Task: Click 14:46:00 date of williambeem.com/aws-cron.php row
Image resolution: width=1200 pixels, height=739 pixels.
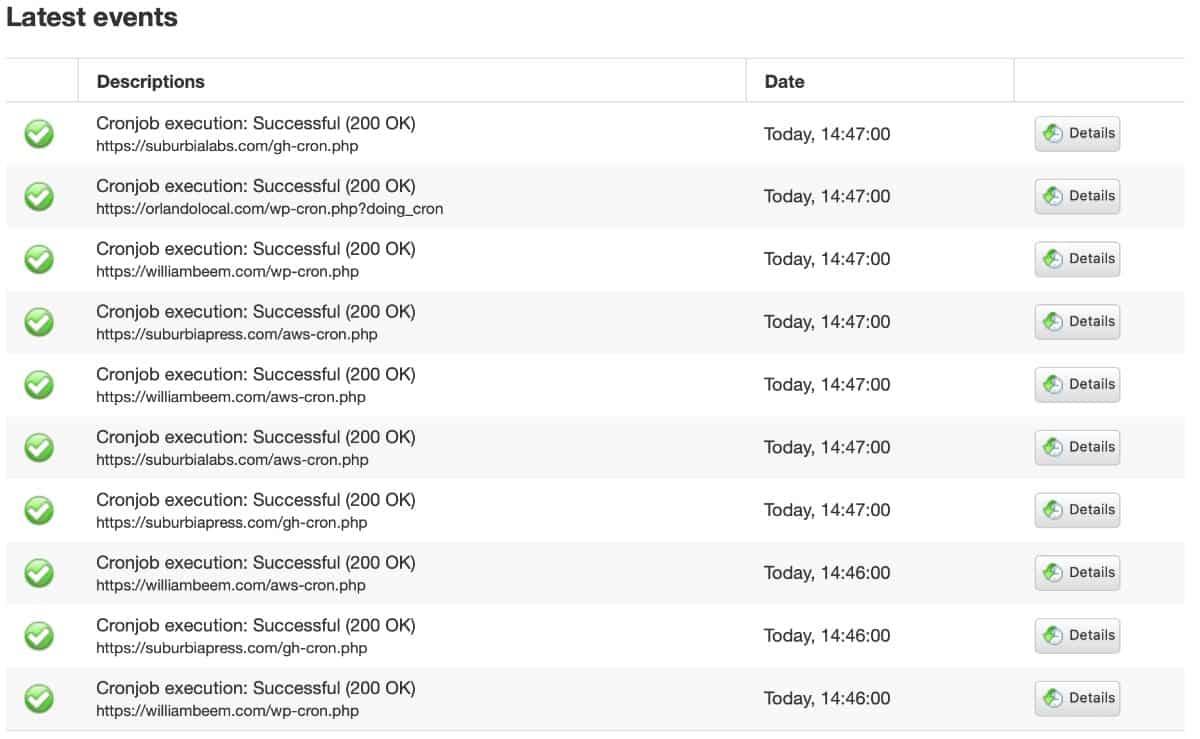Action: pos(827,573)
